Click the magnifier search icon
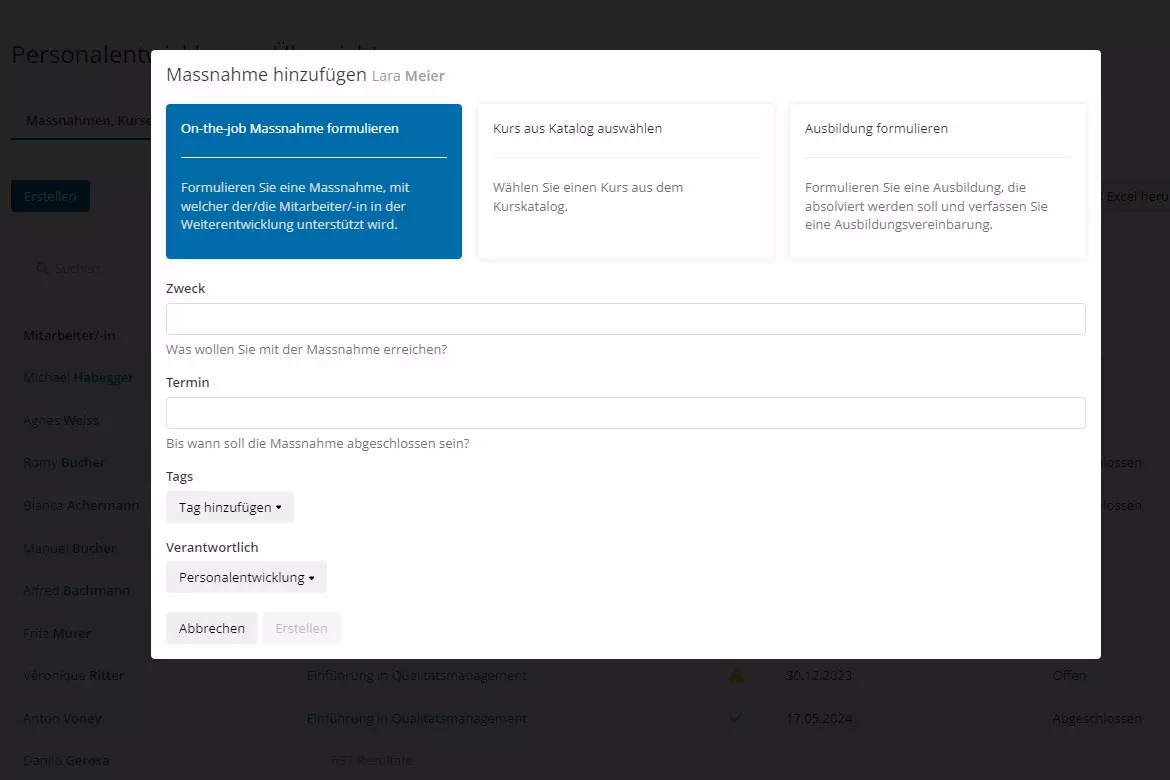The height and width of the screenshot is (780, 1170). pyautogui.click(x=42, y=268)
